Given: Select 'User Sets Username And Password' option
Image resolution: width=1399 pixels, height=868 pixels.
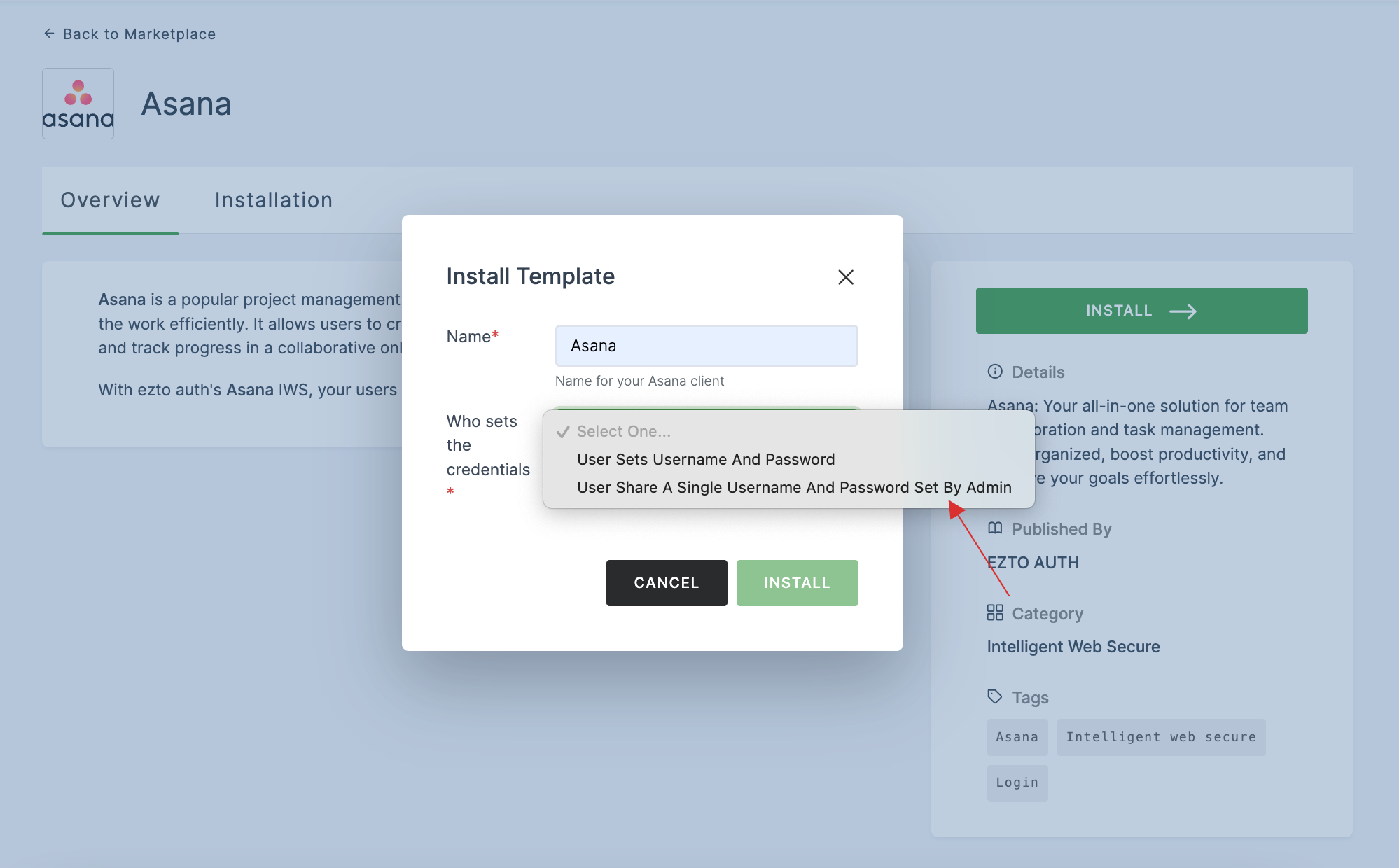Looking at the screenshot, I should [706, 459].
